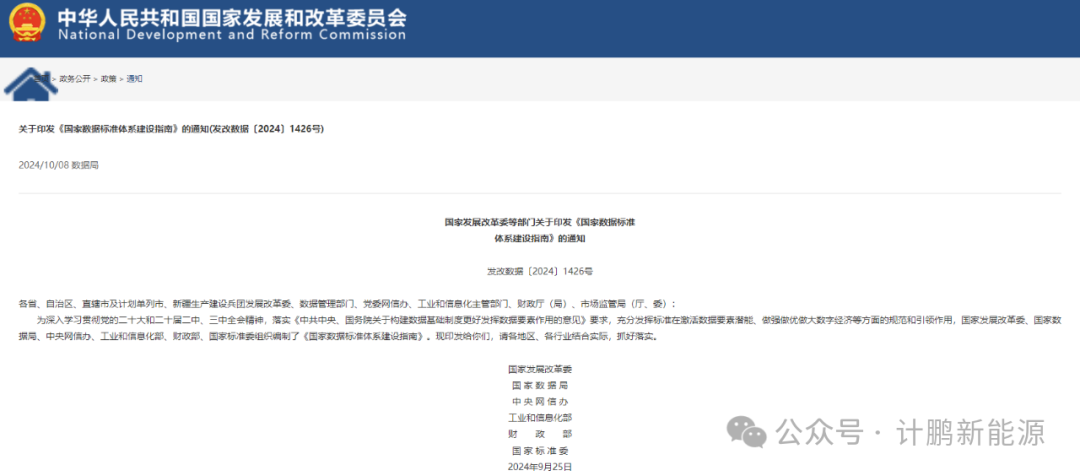Click the date 2024年9月25日
This screenshot has height=476, width=1080.
pos(539,467)
